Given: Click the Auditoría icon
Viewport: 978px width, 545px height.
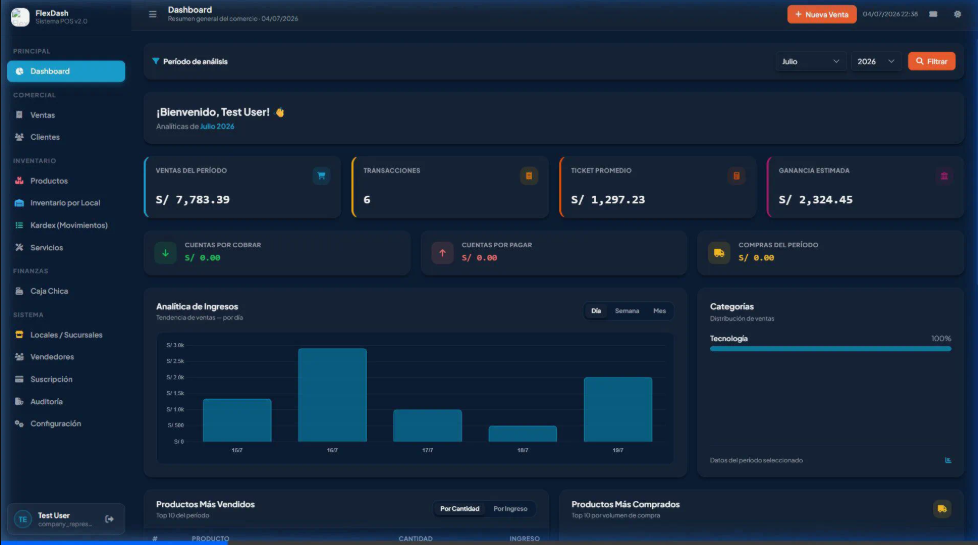Looking at the screenshot, I should pos(19,402).
